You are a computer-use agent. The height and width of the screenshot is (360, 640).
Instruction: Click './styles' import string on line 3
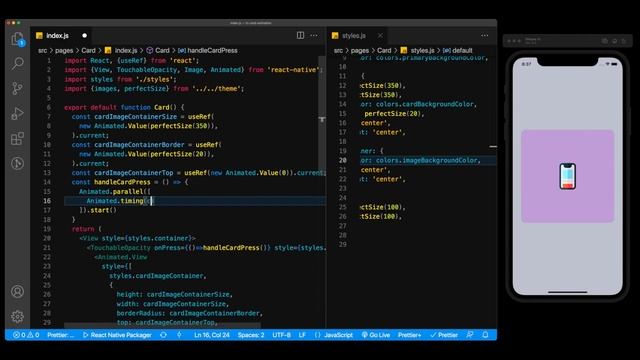pyautogui.click(x=155, y=79)
